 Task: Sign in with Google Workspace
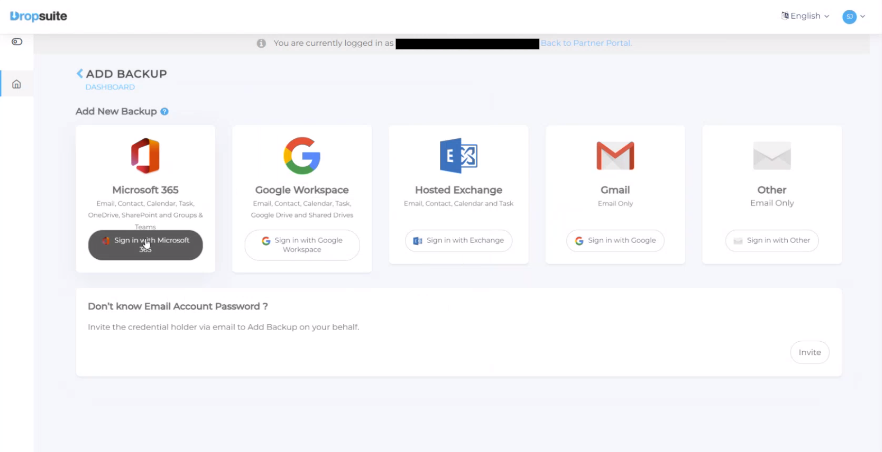(x=302, y=245)
